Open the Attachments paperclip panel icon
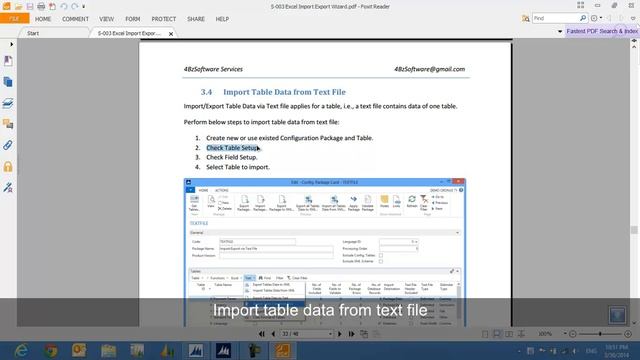The width and height of the screenshot is (640, 360). point(8,145)
